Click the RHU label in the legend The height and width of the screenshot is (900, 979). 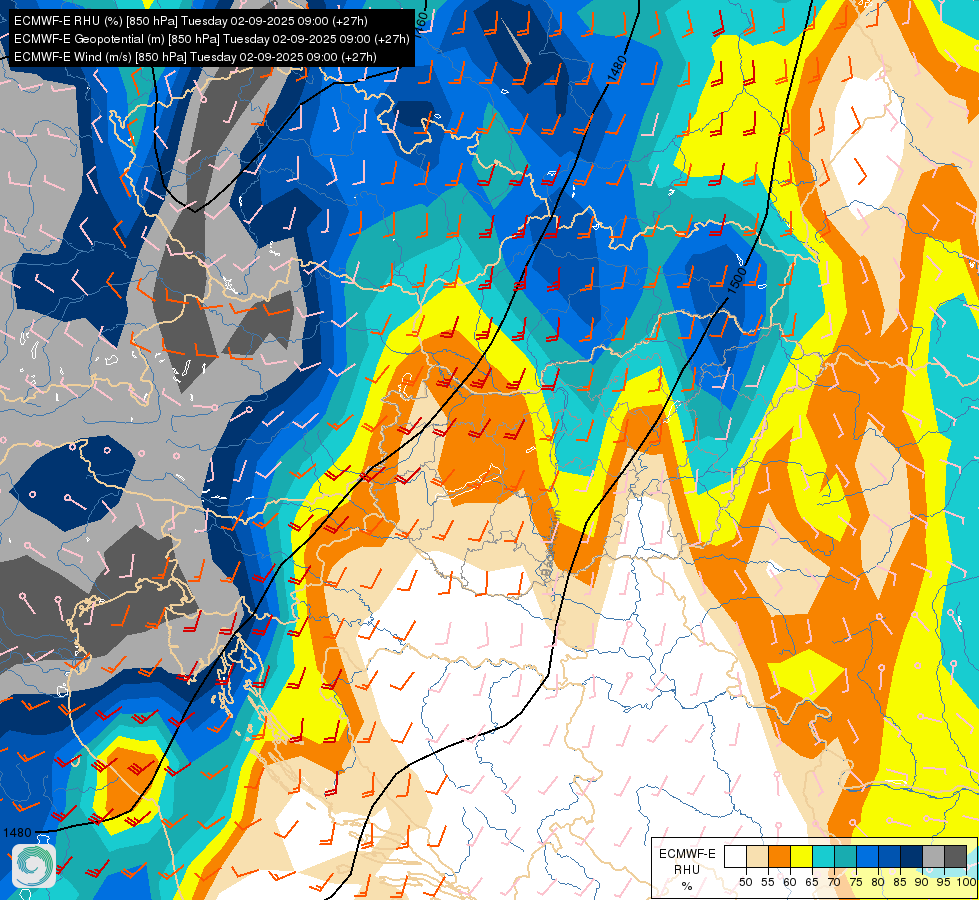(687, 870)
